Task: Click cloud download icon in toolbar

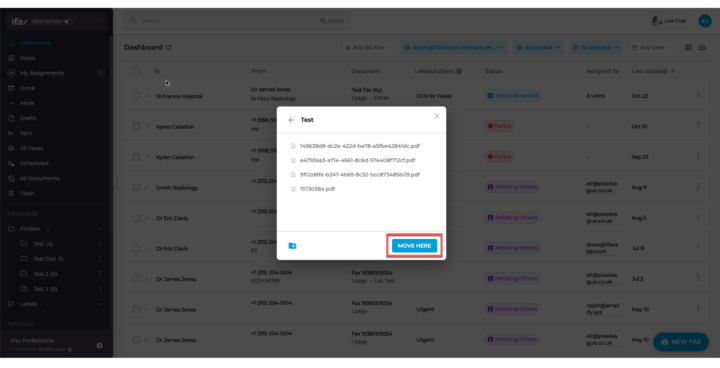Action: [702, 47]
